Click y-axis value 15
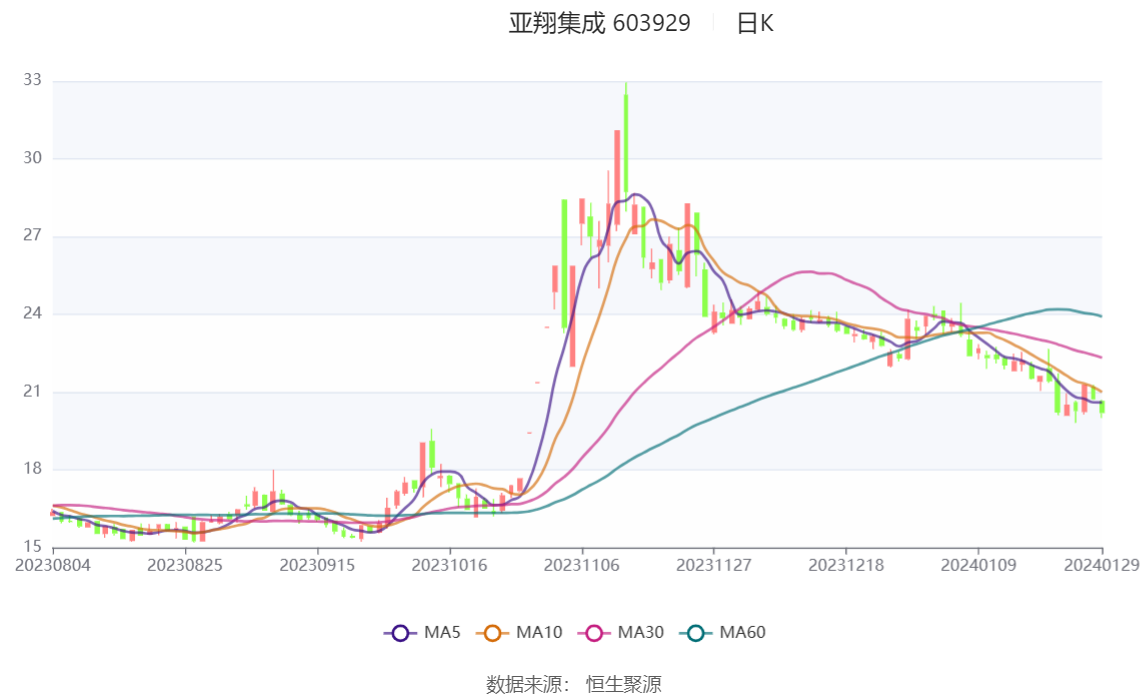The image size is (1148, 699). (x=32, y=546)
